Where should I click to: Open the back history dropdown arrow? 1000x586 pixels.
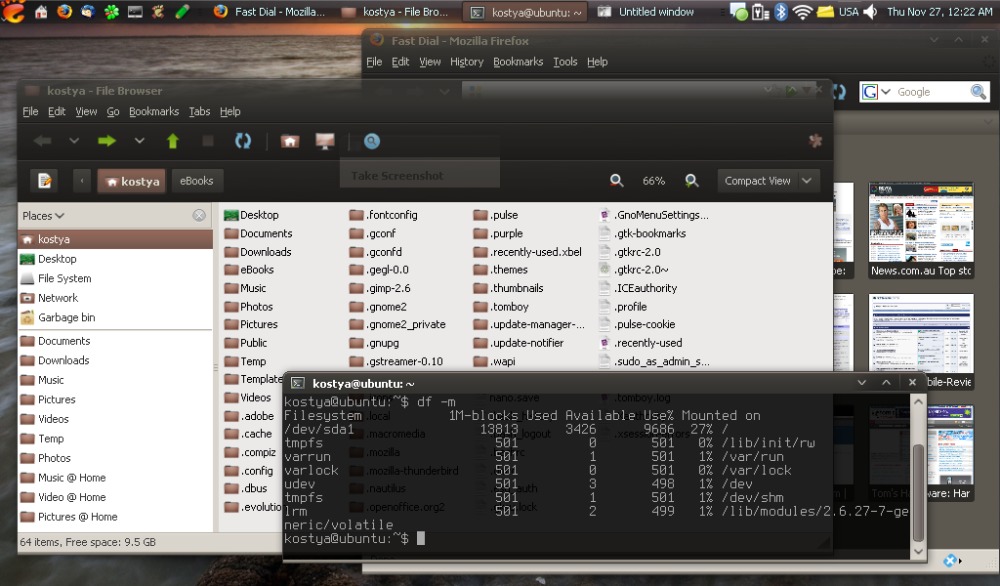[x=74, y=141]
